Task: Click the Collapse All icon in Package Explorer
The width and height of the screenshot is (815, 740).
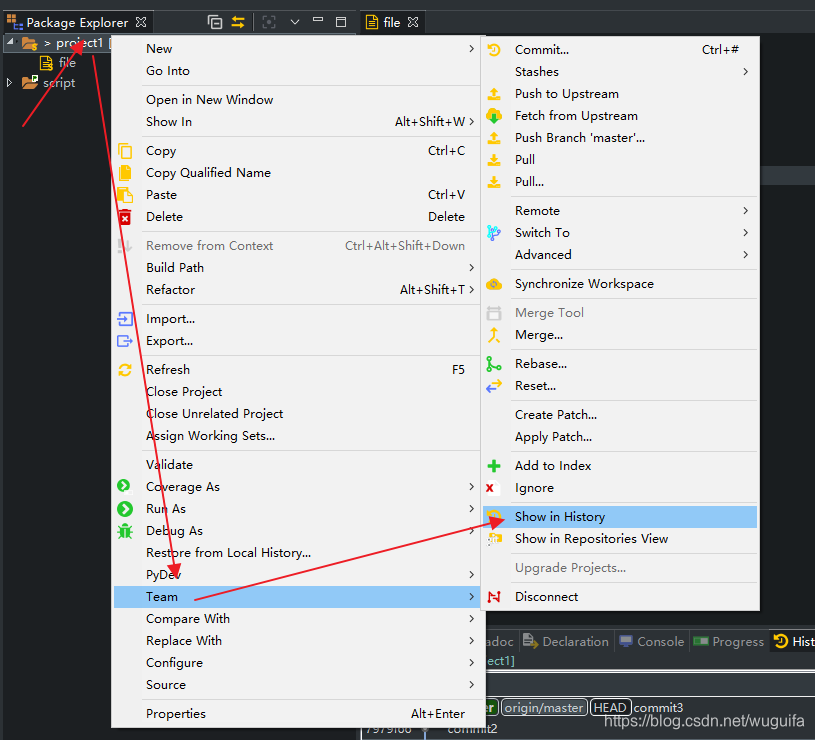Action: tap(215, 22)
